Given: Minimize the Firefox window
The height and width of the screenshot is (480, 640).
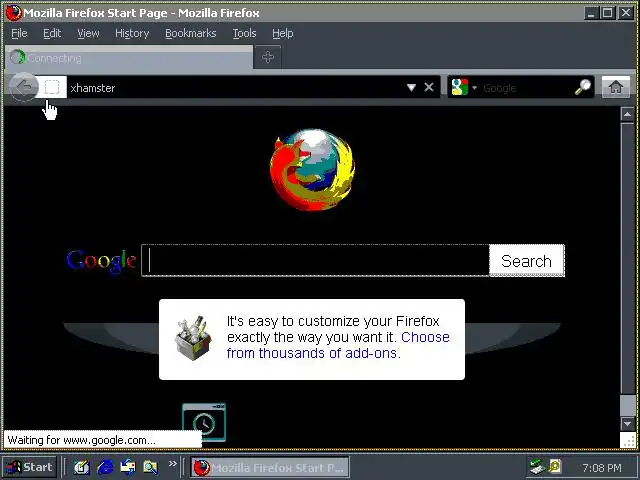Looking at the screenshot, I should coord(590,13).
